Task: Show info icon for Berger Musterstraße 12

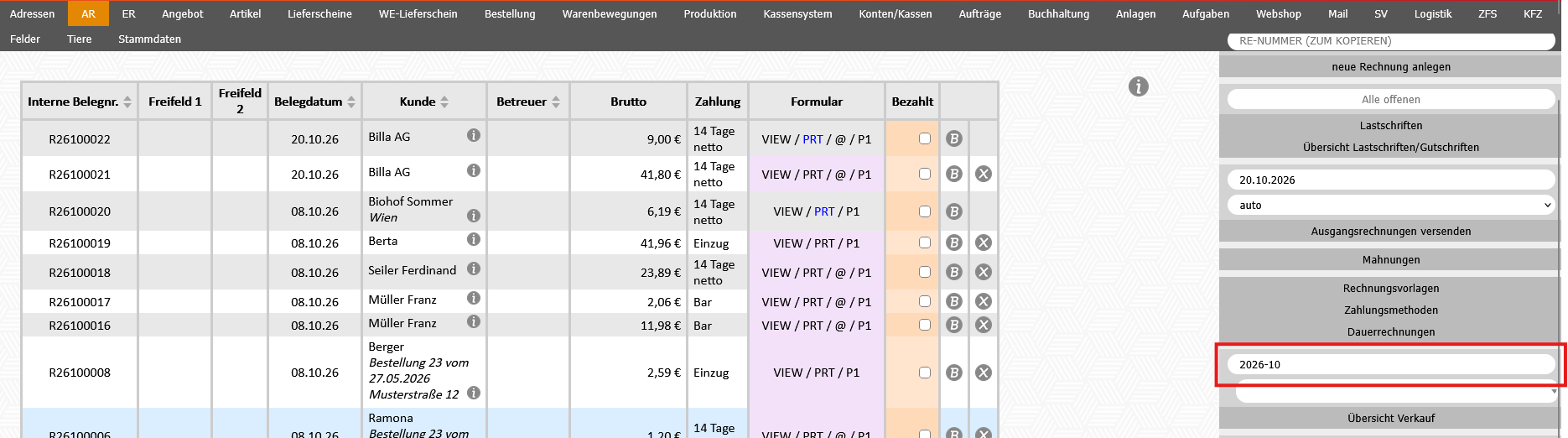Action: (474, 393)
